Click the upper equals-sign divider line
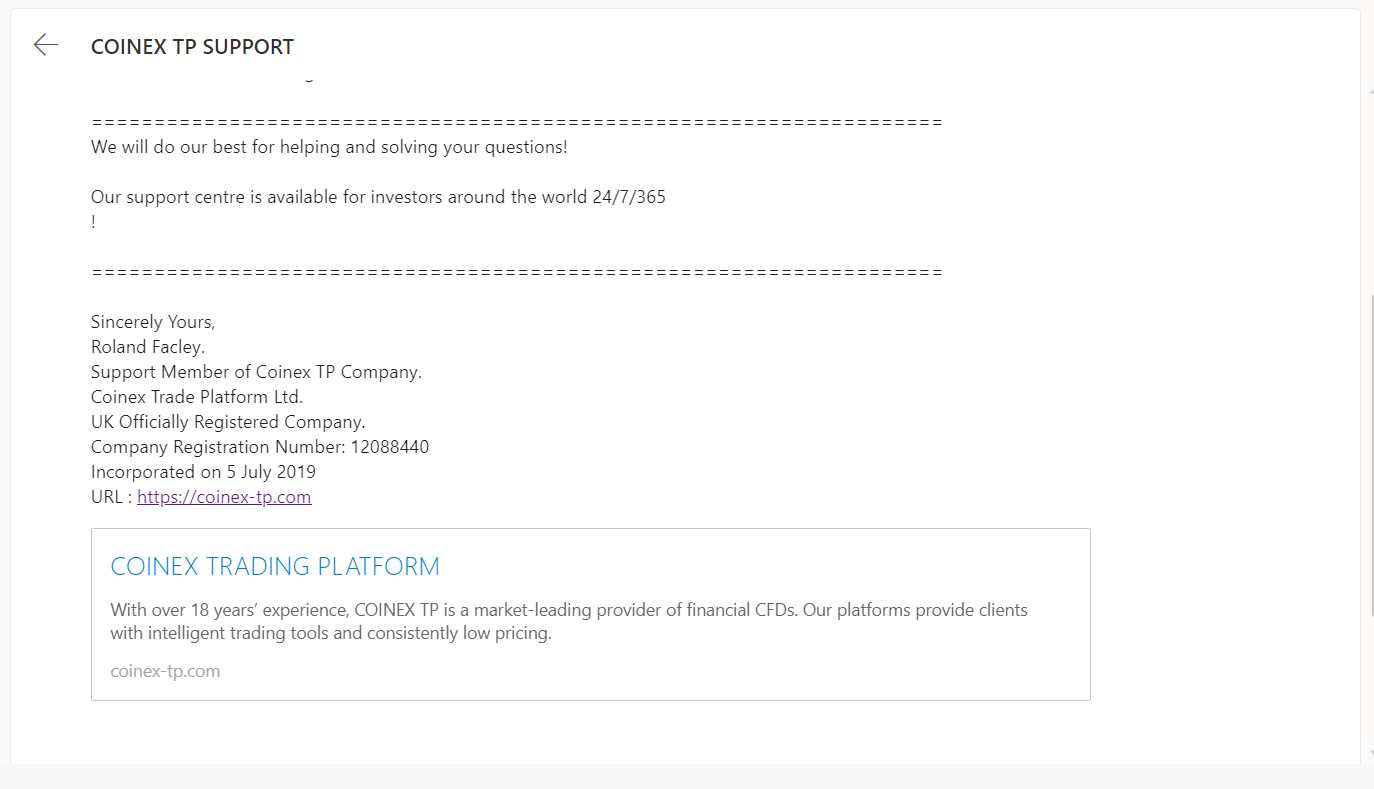Image resolution: width=1374 pixels, height=789 pixels. pyautogui.click(x=516, y=122)
